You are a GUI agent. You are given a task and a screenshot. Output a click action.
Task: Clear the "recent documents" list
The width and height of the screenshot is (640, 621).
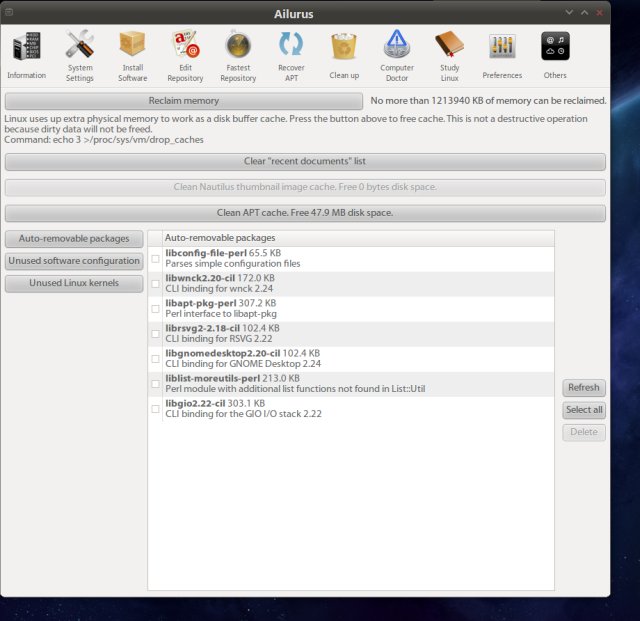coord(305,161)
